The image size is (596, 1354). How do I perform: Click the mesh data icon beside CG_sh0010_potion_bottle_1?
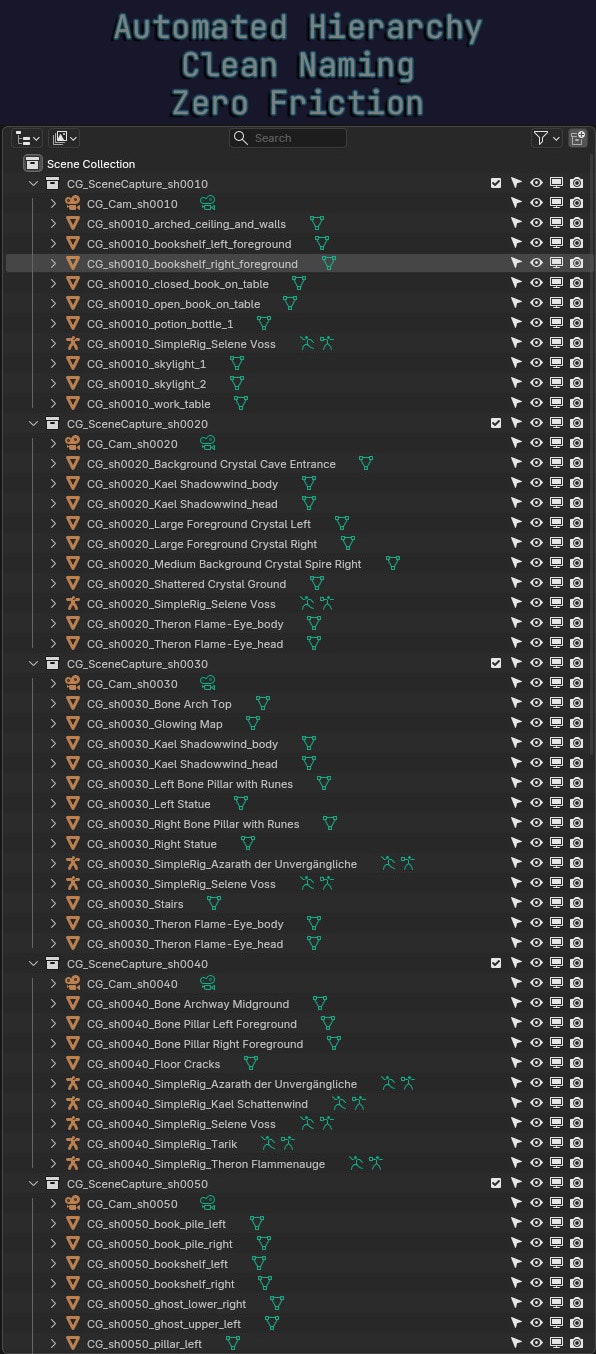pyautogui.click(x=264, y=324)
